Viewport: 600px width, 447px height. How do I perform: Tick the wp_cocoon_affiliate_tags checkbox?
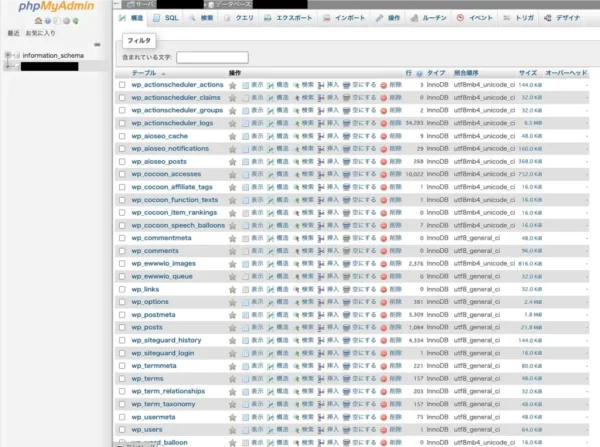point(122,187)
